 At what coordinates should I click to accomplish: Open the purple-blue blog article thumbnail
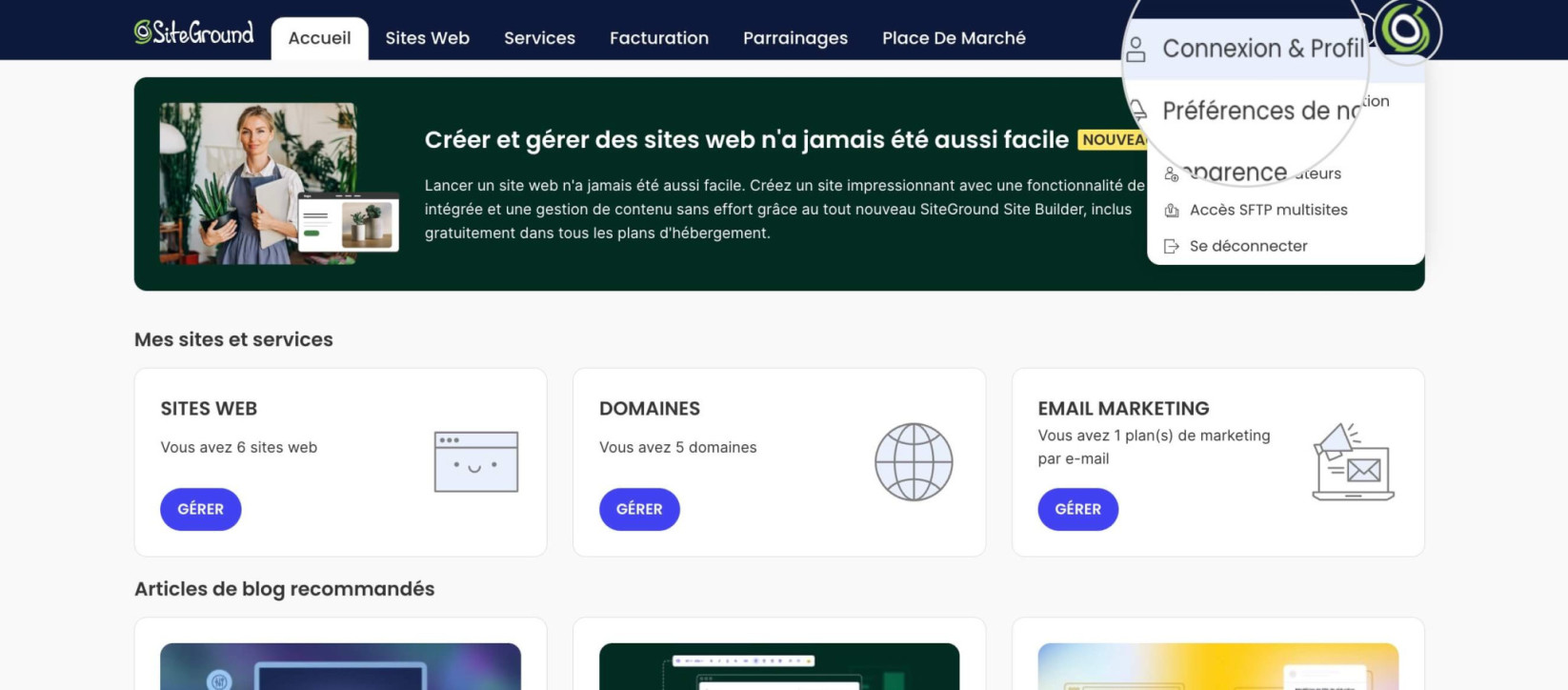(x=340, y=666)
